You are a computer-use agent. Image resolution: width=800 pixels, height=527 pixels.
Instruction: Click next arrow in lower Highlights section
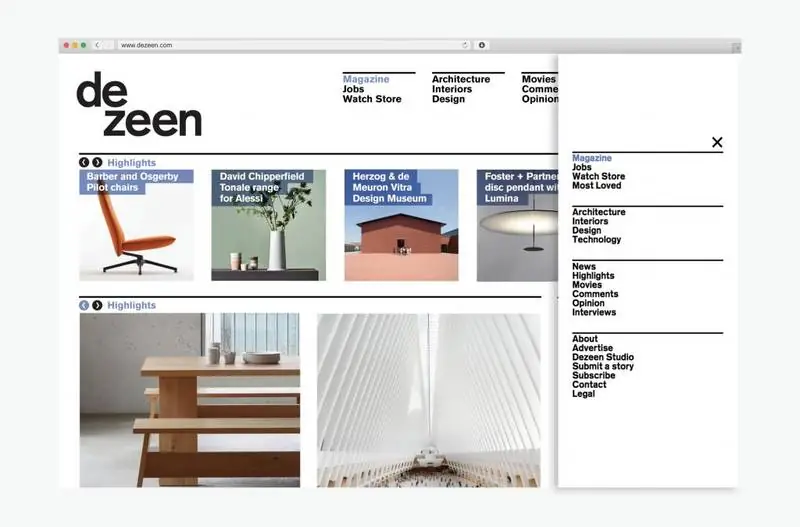click(x=97, y=305)
